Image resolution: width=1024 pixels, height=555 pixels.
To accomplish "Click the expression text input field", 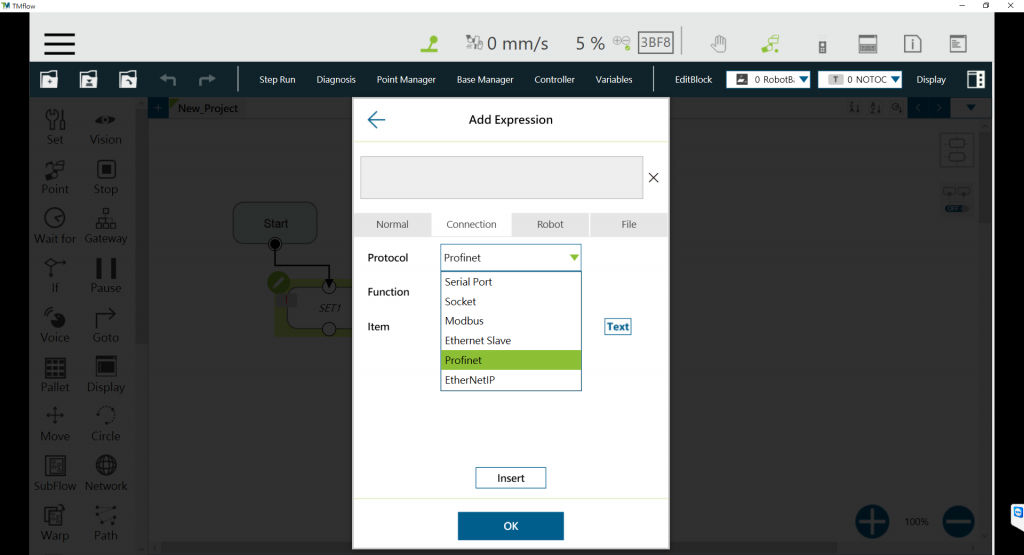I will 501,178.
